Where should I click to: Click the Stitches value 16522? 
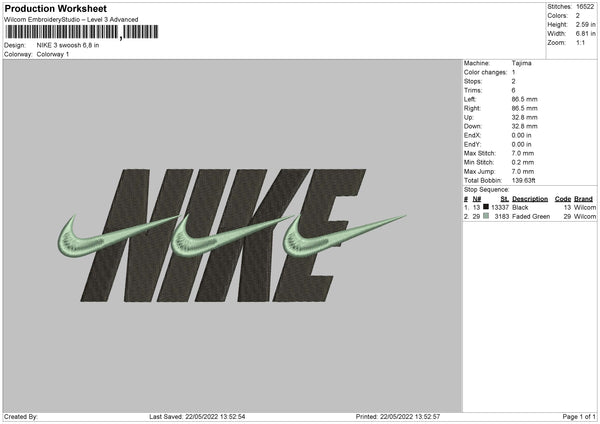point(585,7)
